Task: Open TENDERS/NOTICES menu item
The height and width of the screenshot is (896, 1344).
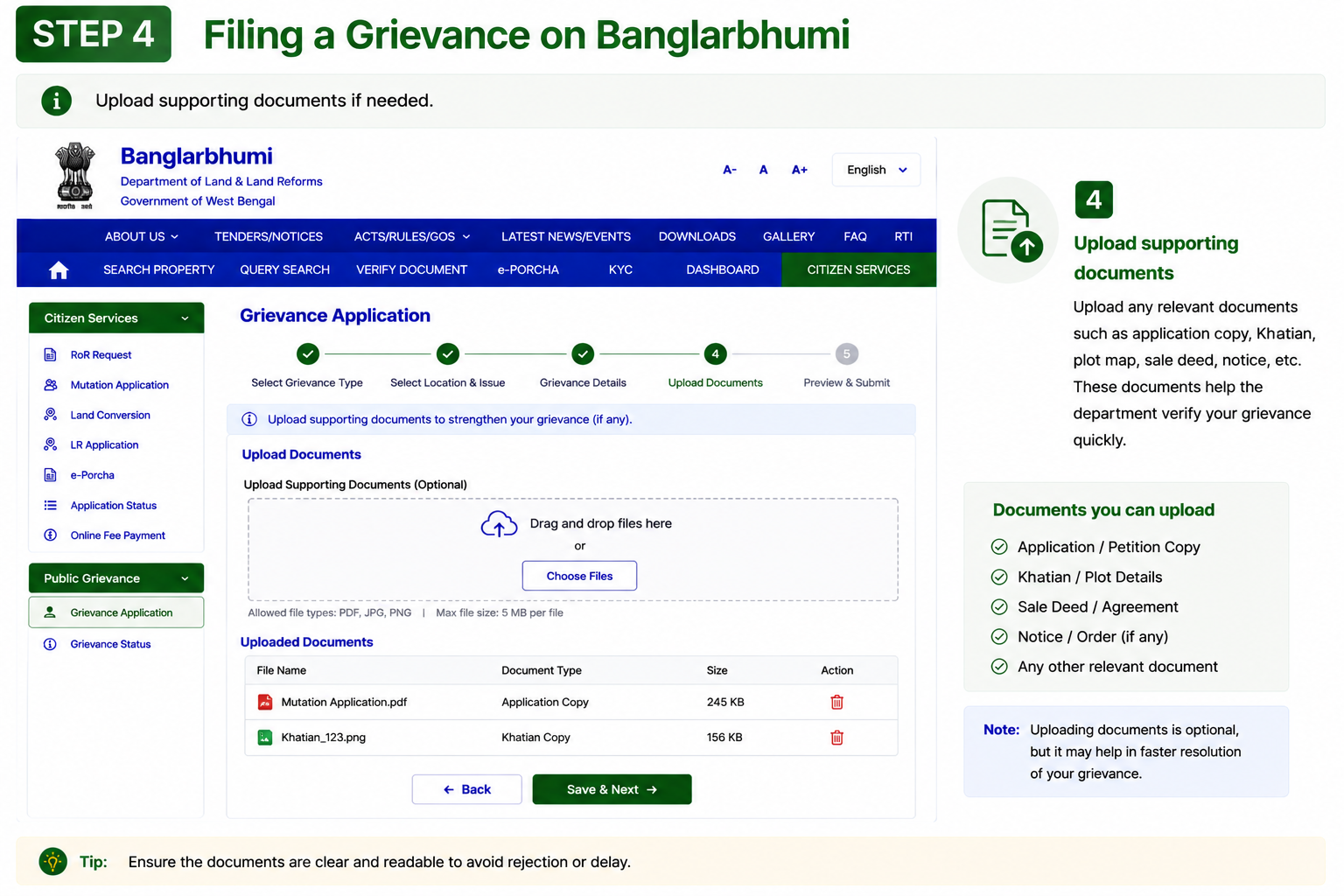Action: [x=269, y=236]
